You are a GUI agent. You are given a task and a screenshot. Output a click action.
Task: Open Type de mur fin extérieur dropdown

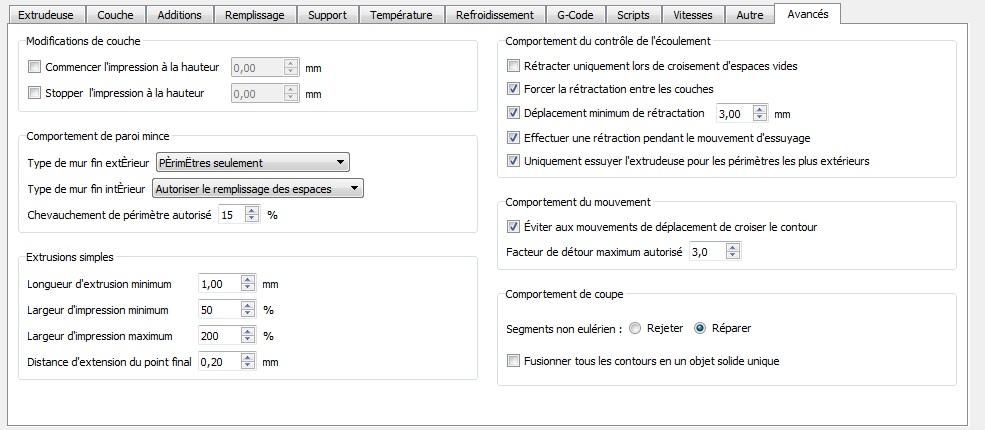[252, 162]
